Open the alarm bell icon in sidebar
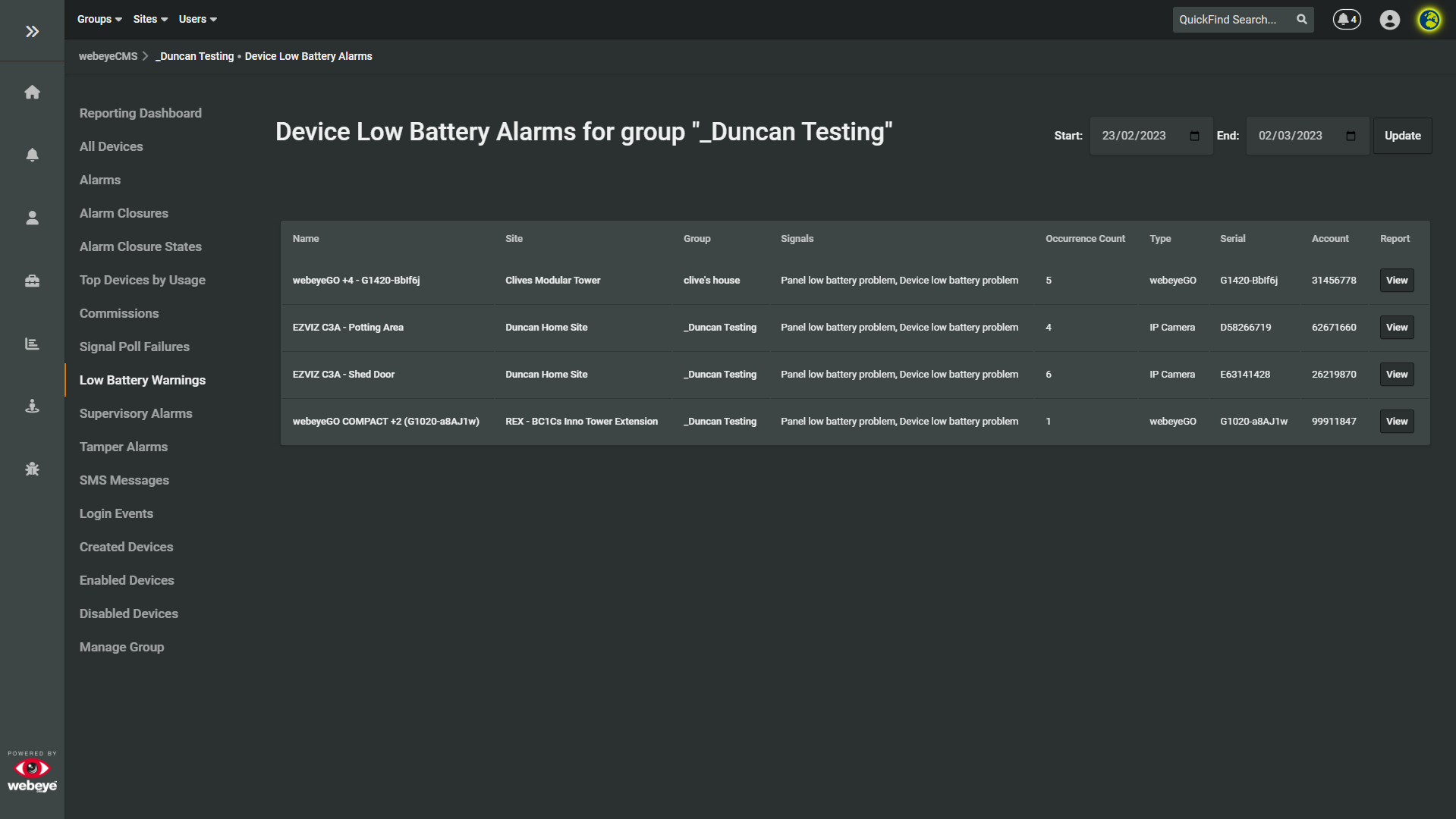 (32, 155)
